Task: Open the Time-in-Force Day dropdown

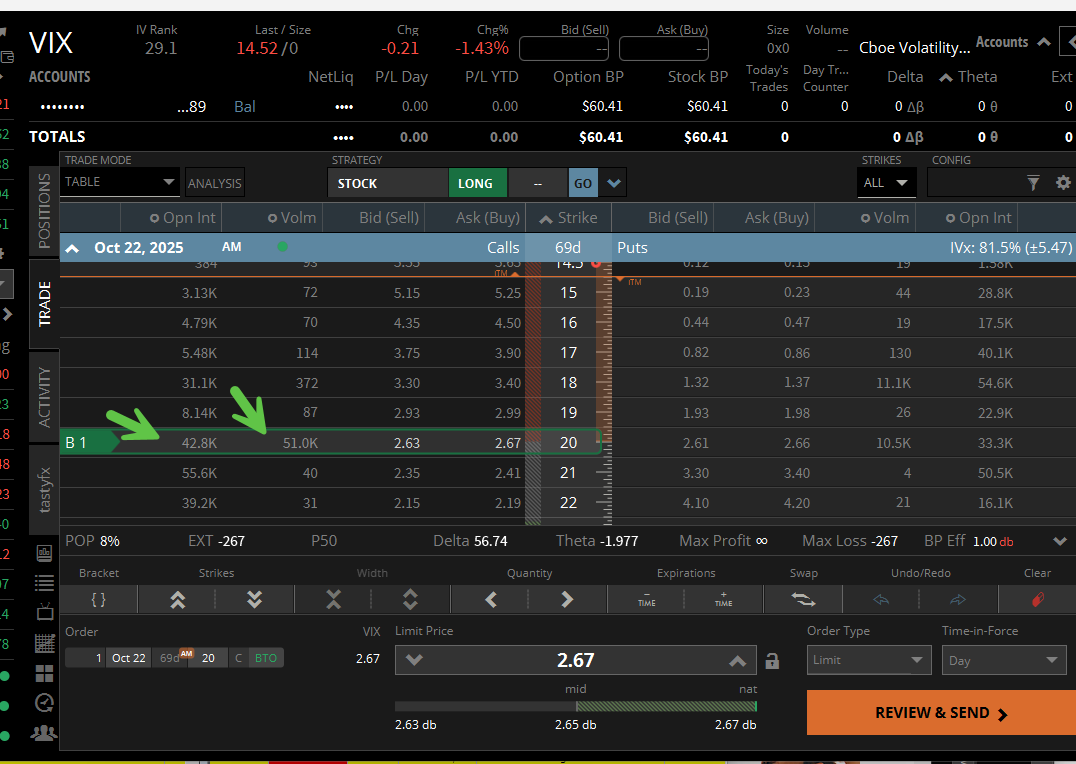Action: (x=1004, y=660)
